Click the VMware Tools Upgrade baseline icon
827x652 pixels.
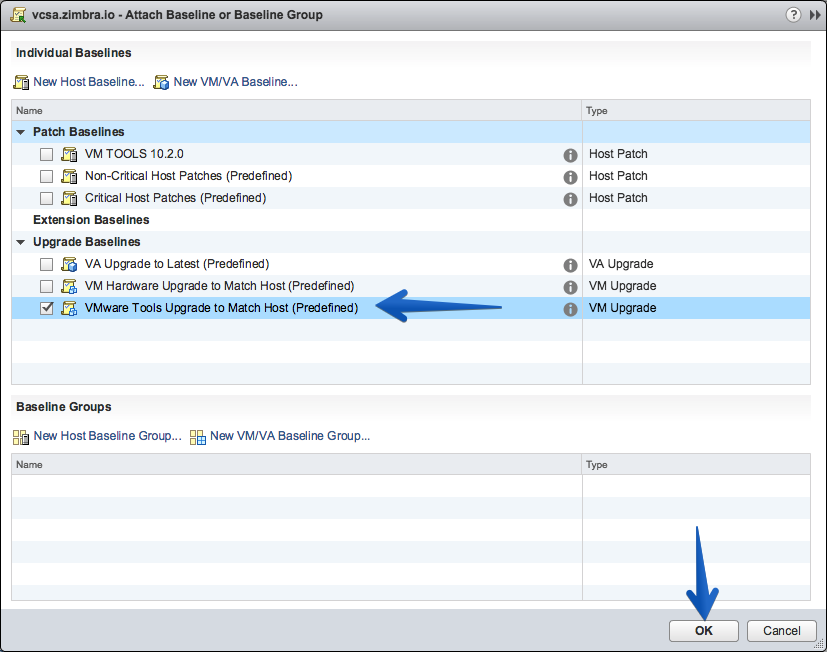click(x=69, y=309)
